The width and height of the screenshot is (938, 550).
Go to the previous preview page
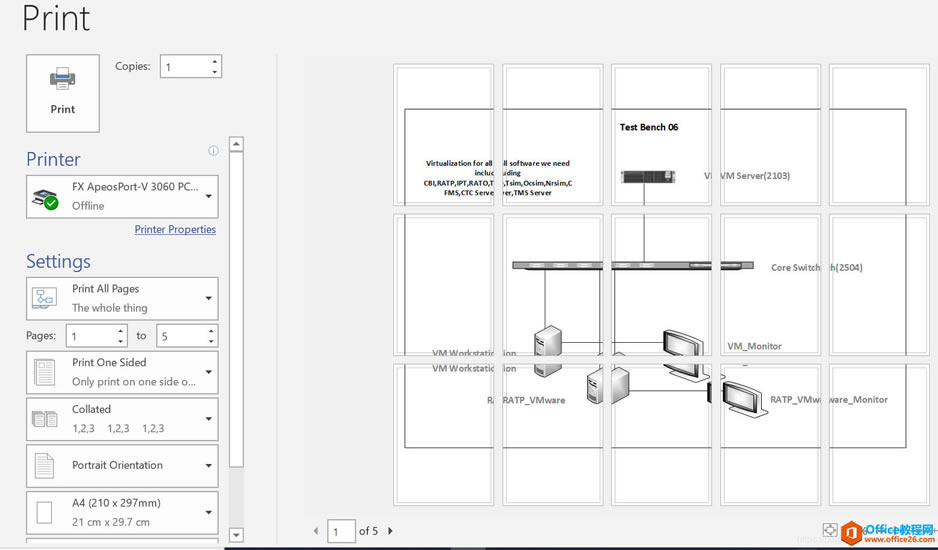tap(317, 531)
